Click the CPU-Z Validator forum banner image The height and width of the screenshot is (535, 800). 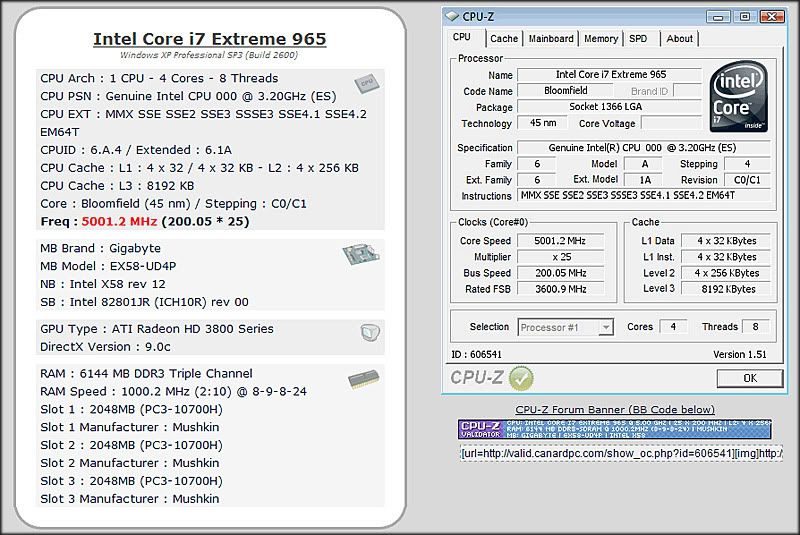[614, 429]
